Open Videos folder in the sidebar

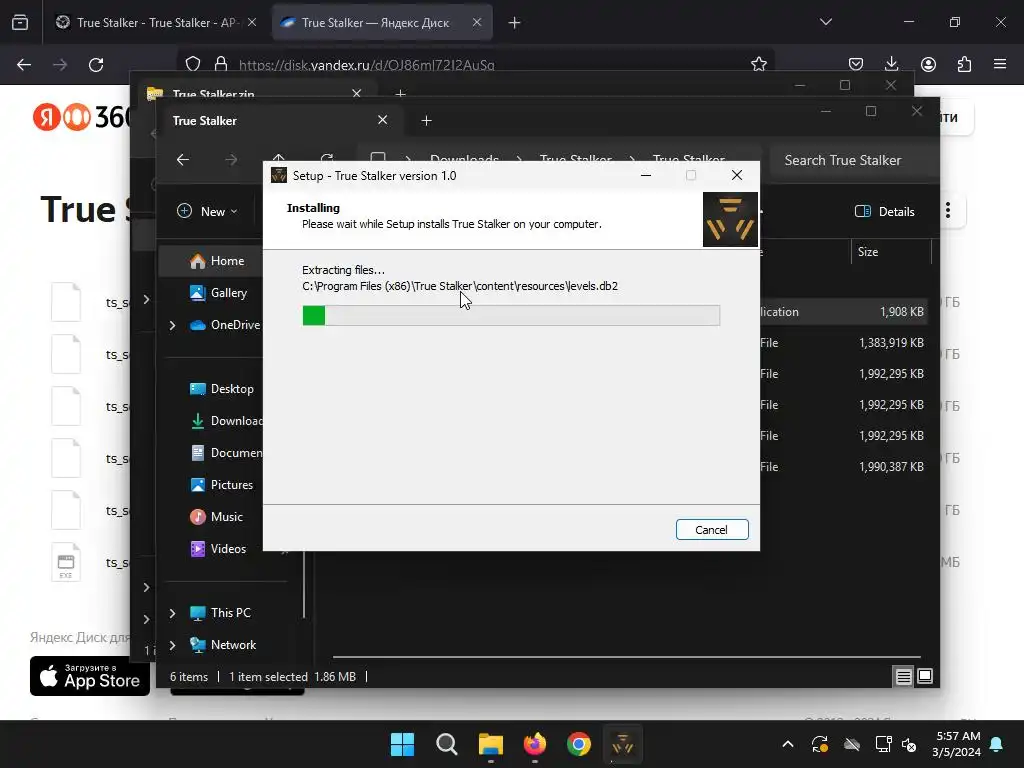218,549
